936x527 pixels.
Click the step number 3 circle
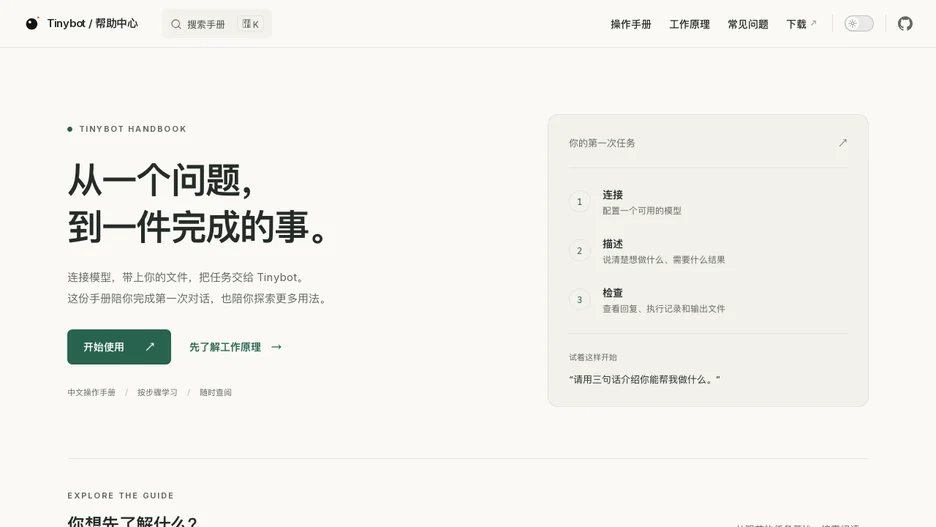[579, 300]
